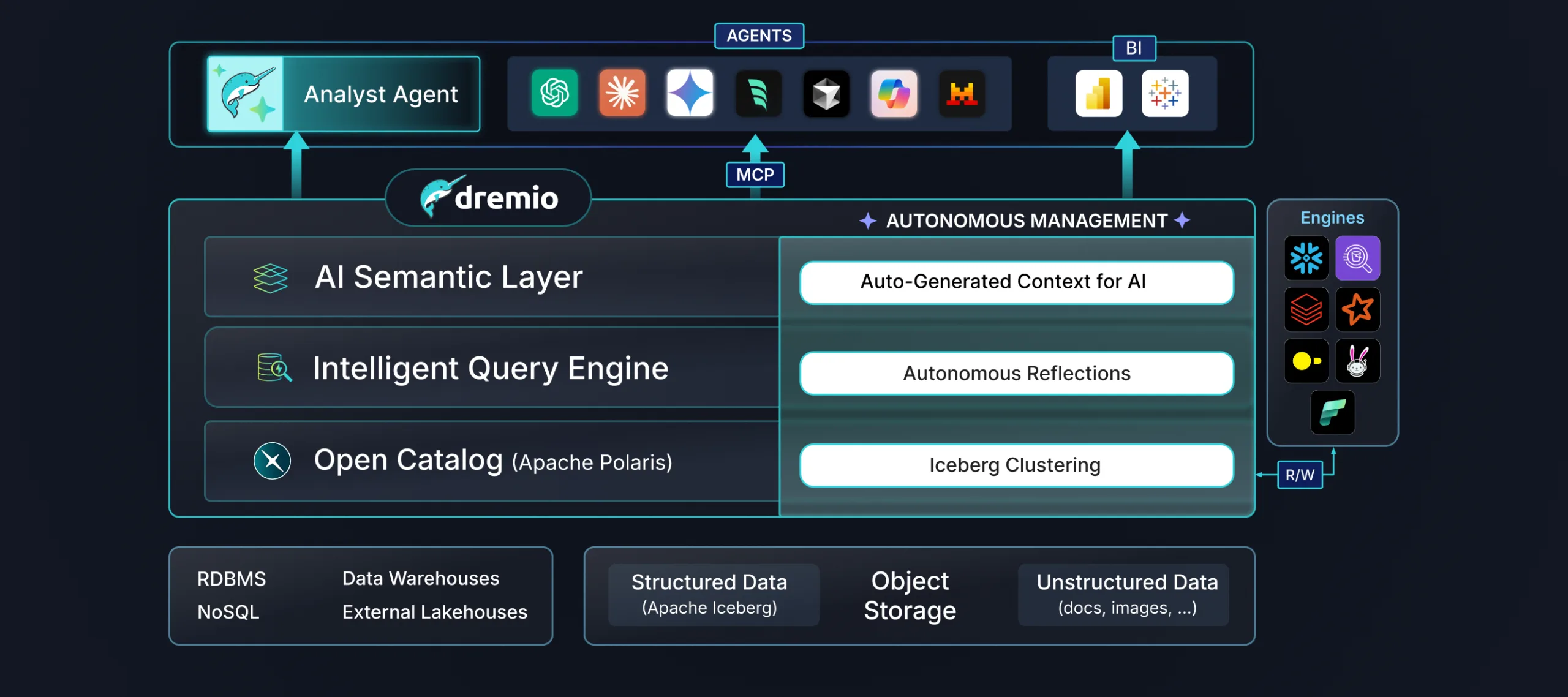Click the ChatGPT agent icon
1568x697 pixels.
[x=554, y=94]
